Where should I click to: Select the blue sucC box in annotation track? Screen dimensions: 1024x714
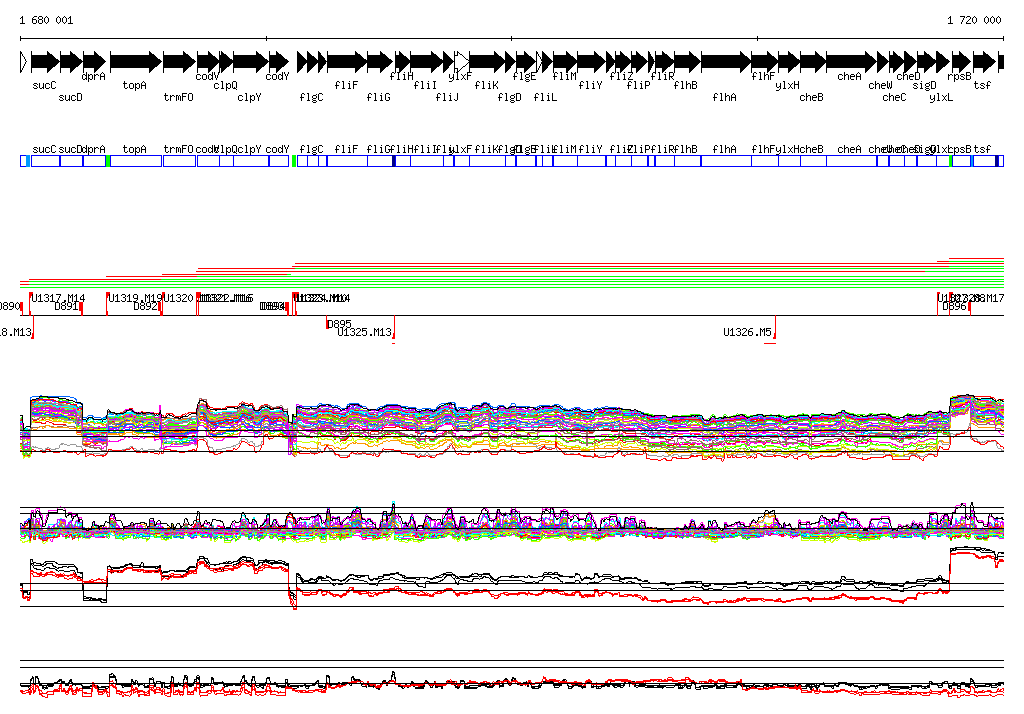click(45, 161)
